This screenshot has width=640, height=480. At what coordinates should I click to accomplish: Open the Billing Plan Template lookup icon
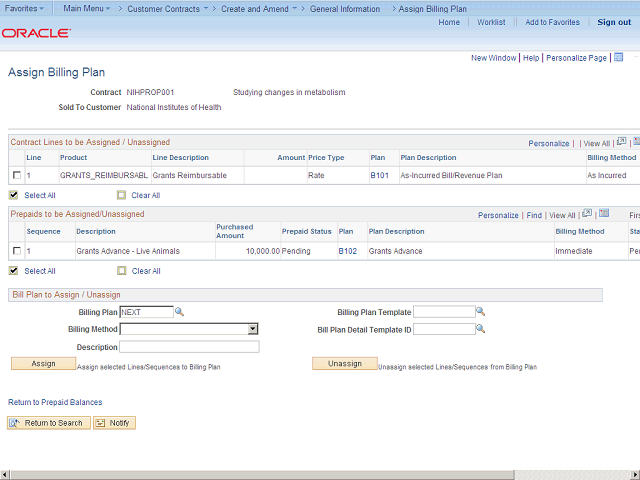tap(481, 312)
